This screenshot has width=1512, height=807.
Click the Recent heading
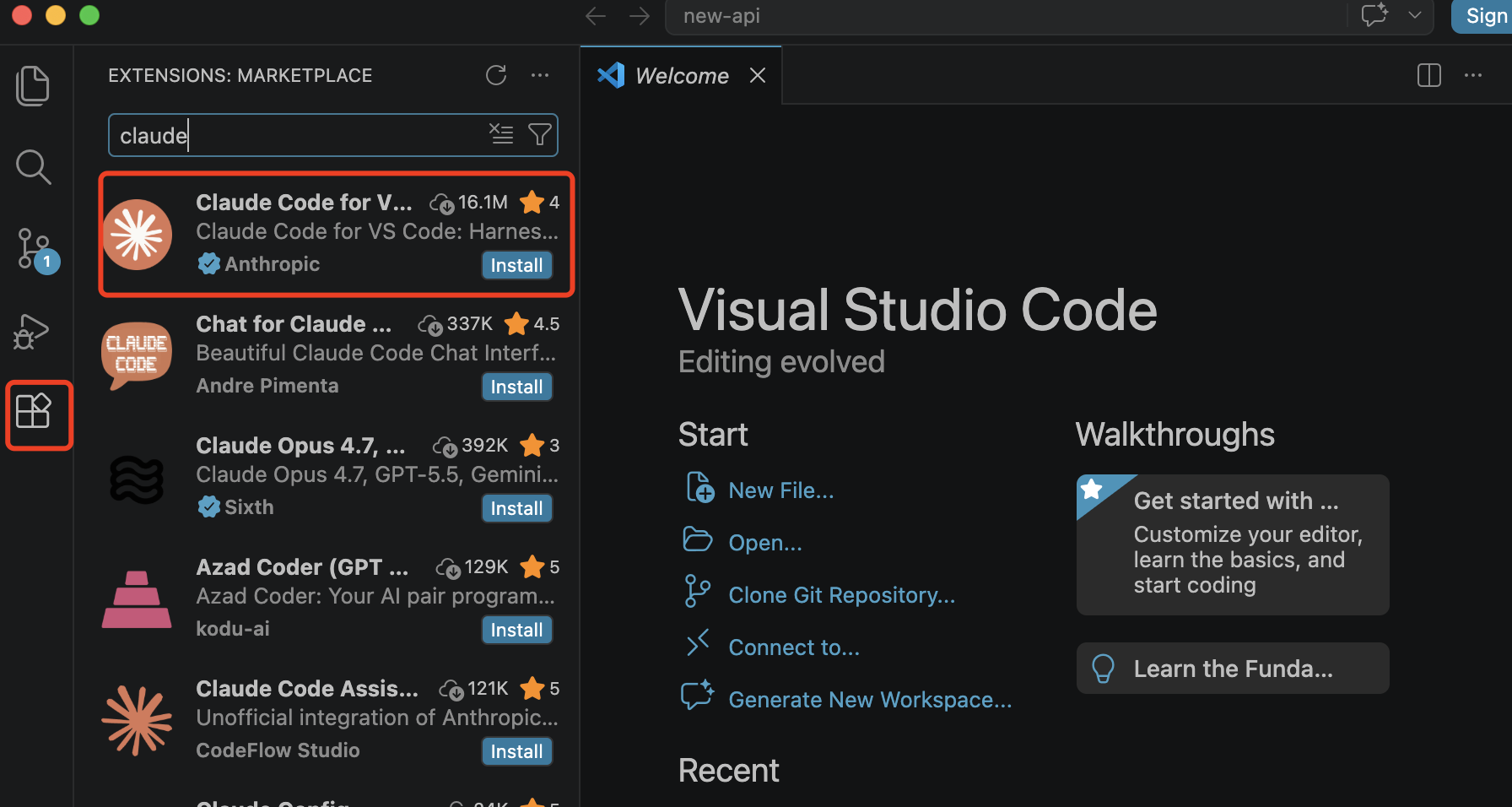pos(729,771)
